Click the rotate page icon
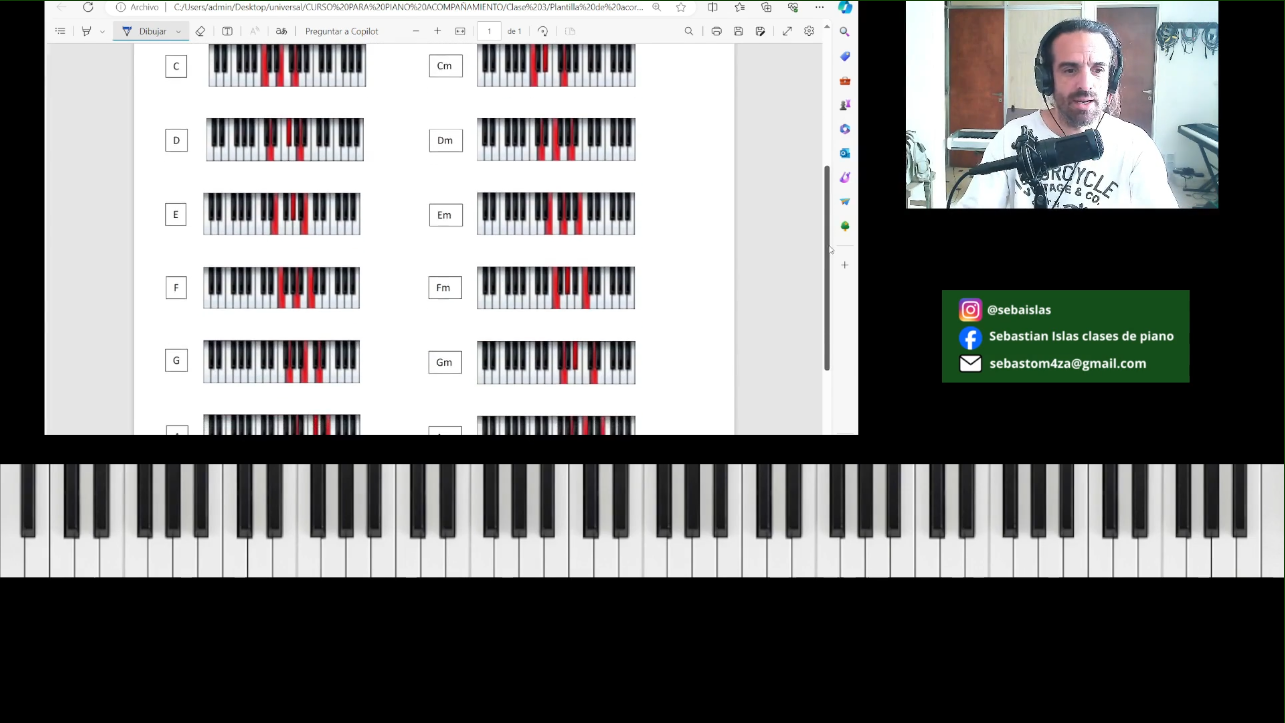 click(543, 31)
